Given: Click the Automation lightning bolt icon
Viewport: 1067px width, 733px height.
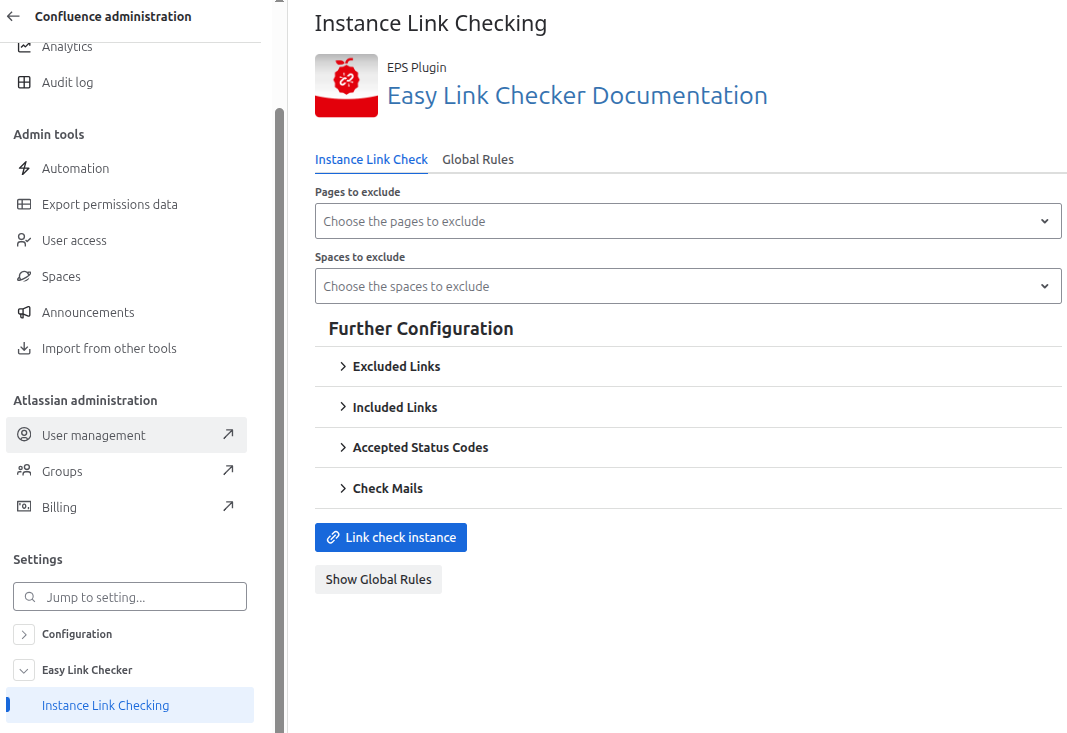Looking at the screenshot, I should 24,168.
